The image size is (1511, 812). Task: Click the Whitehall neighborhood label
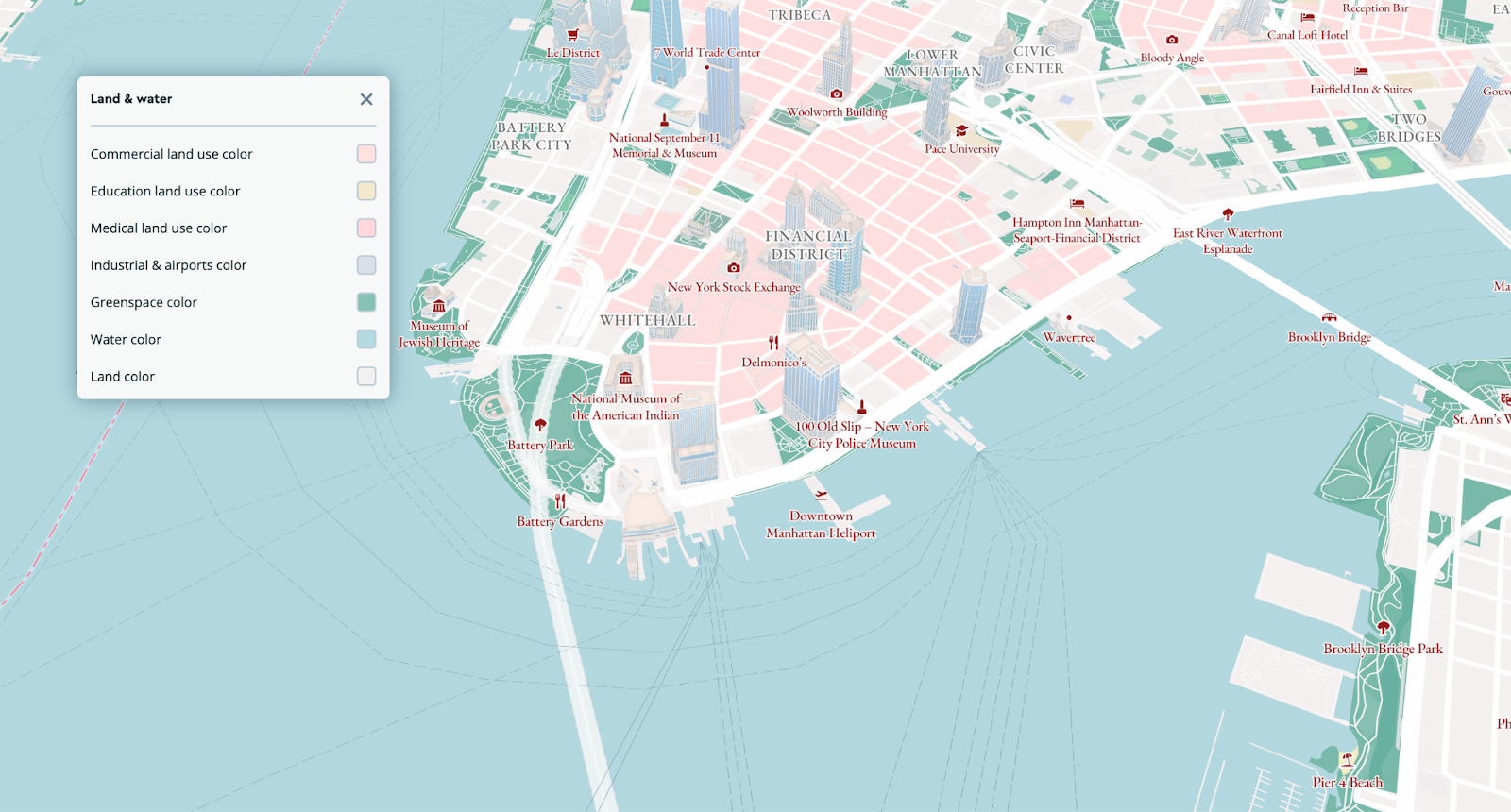(647, 321)
